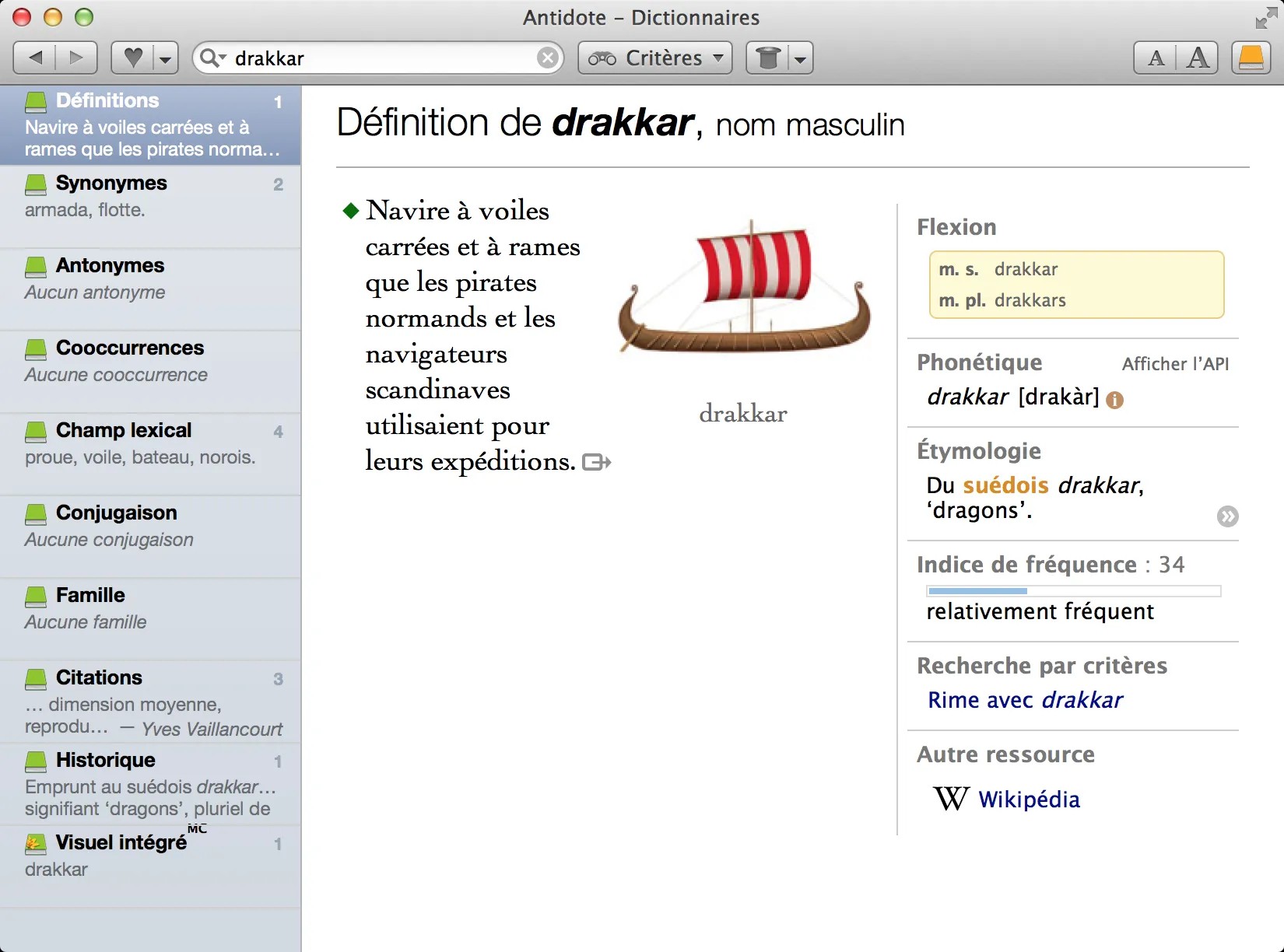Clear the drakkar search field
The image size is (1284, 952).
point(549,58)
